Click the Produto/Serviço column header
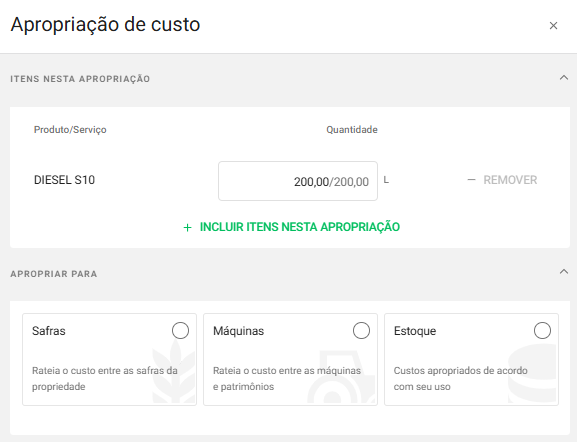The height and width of the screenshot is (442, 577). [x=70, y=130]
